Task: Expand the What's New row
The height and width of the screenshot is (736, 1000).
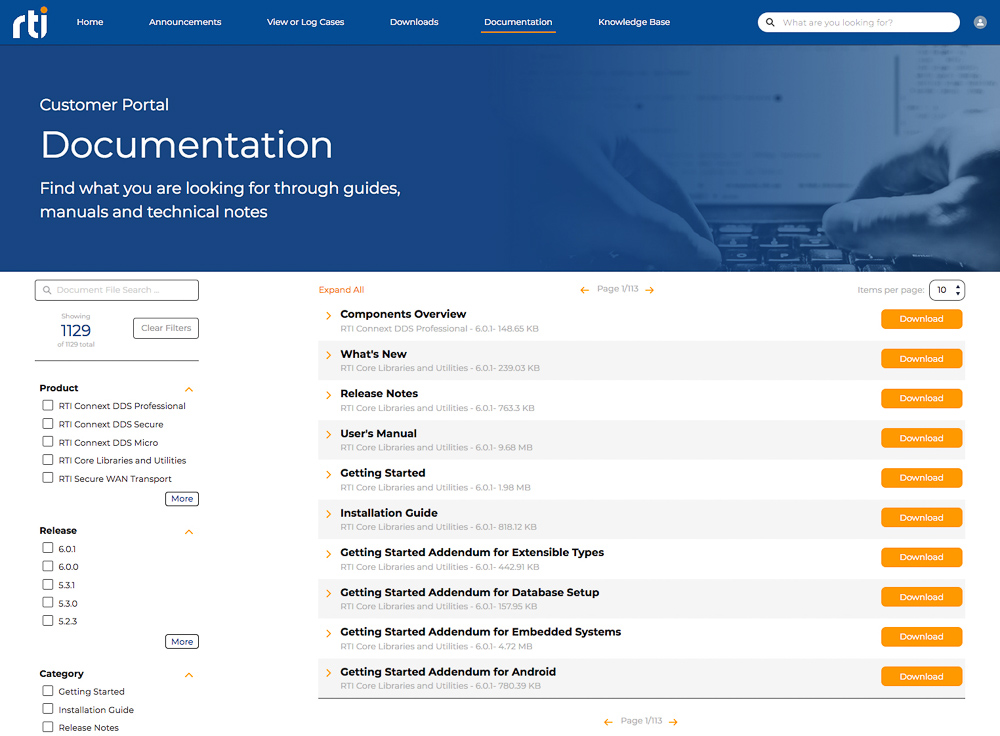Action: 328,355
